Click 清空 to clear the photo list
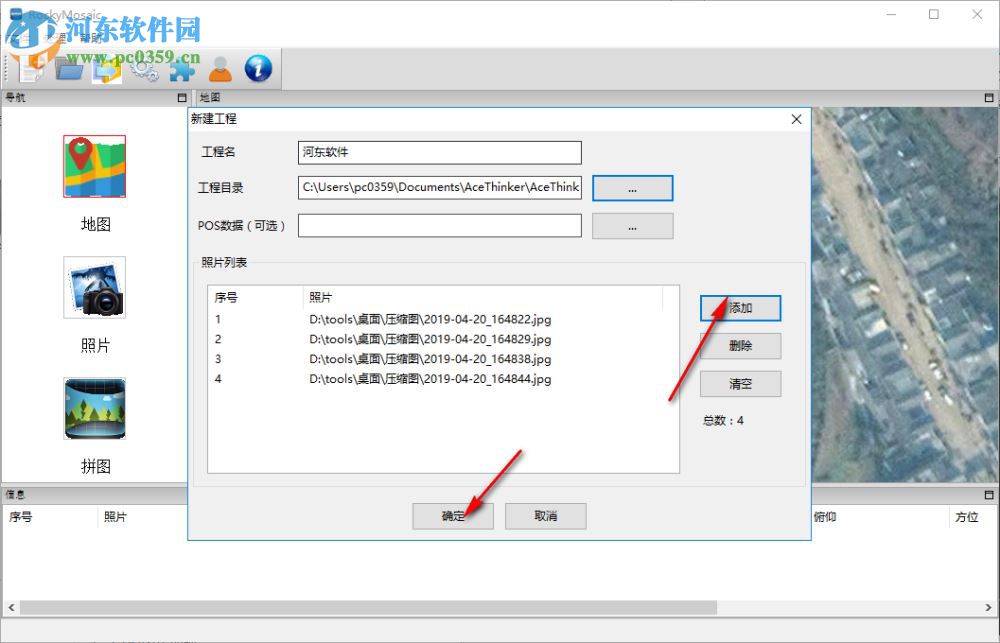This screenshot has height=643, width=1000. (740, 384)
